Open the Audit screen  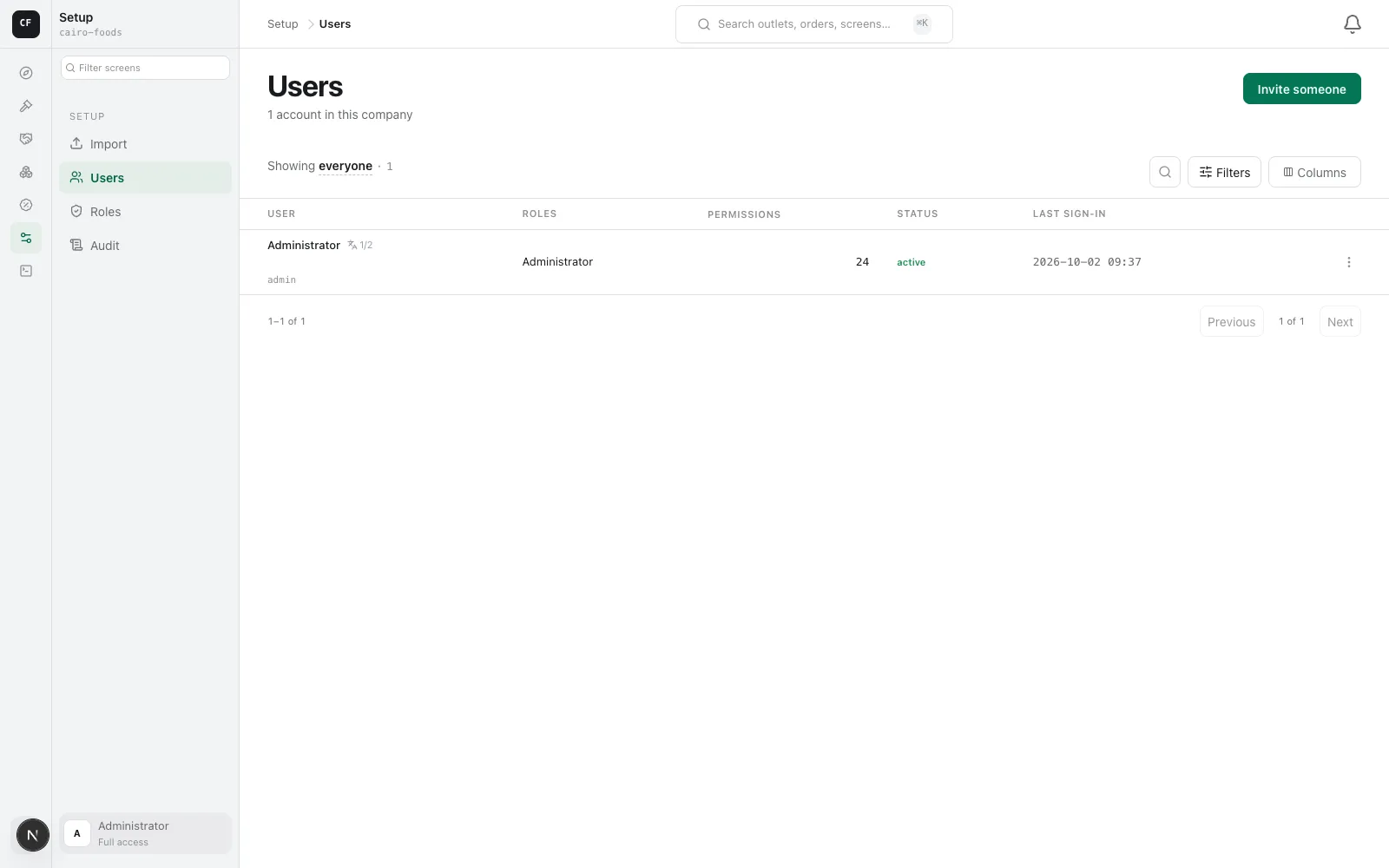(145, 246)
